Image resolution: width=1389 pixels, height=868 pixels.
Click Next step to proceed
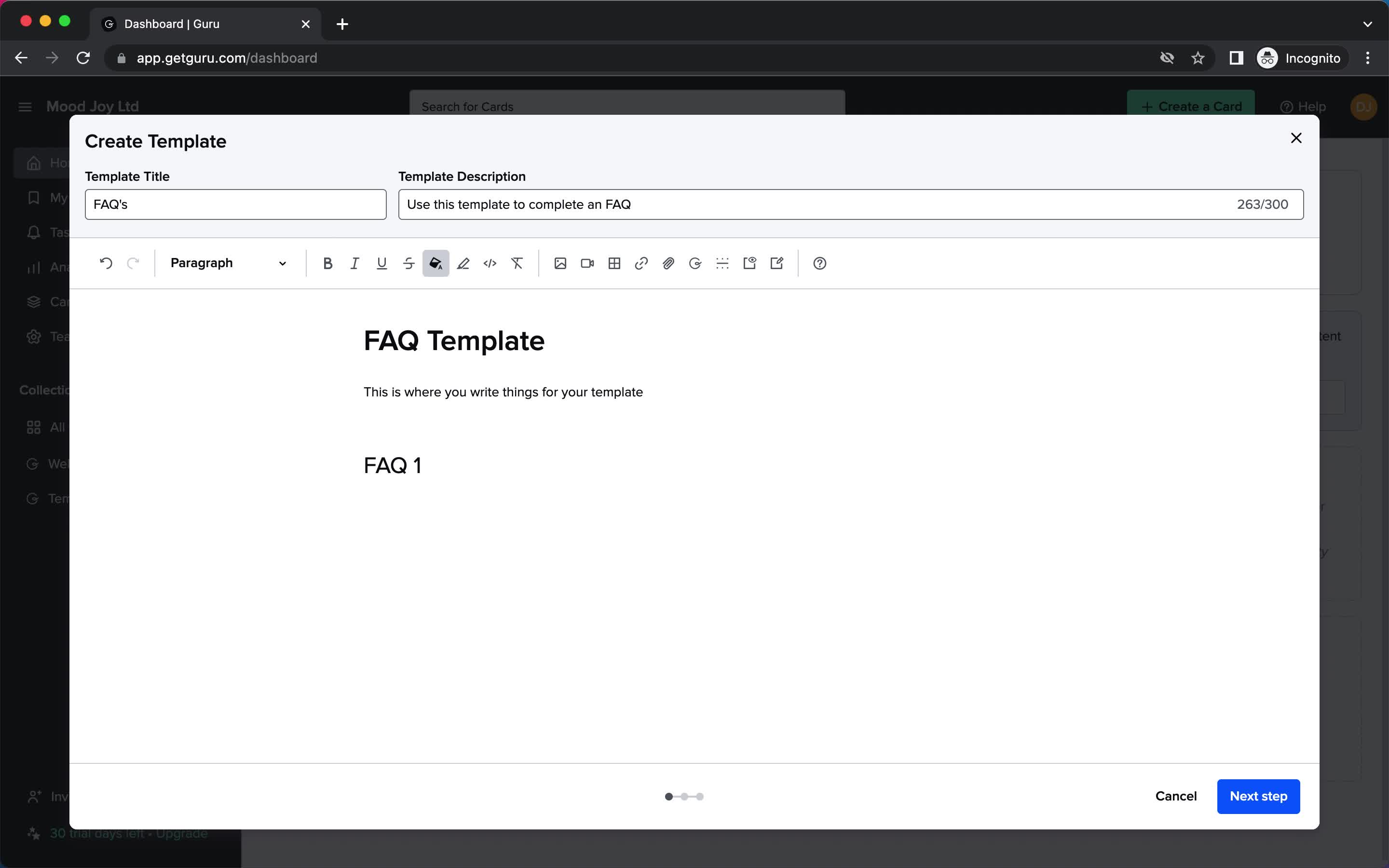tap(1259, 796)
